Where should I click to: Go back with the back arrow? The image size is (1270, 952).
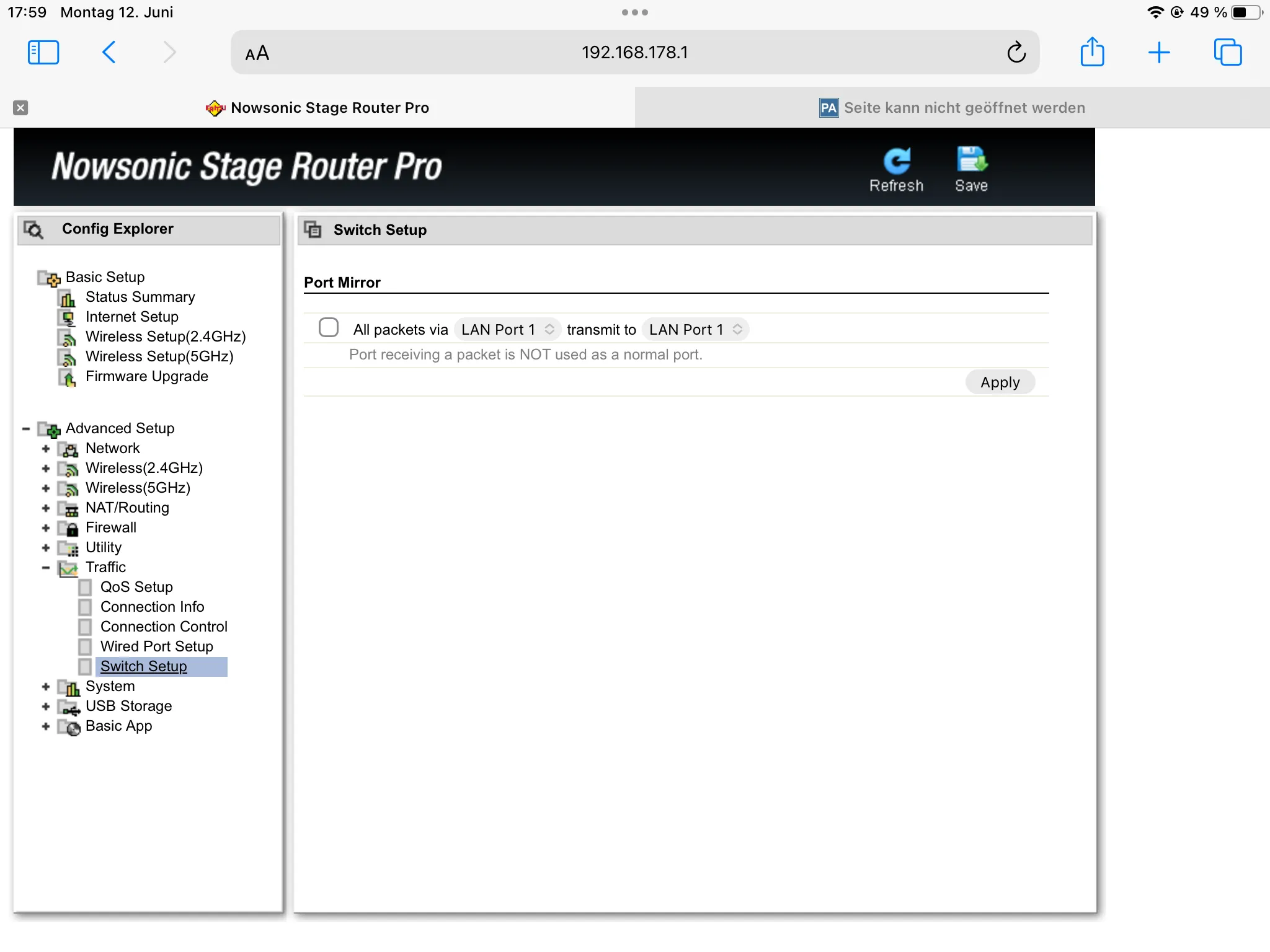[x=109, y=52]
